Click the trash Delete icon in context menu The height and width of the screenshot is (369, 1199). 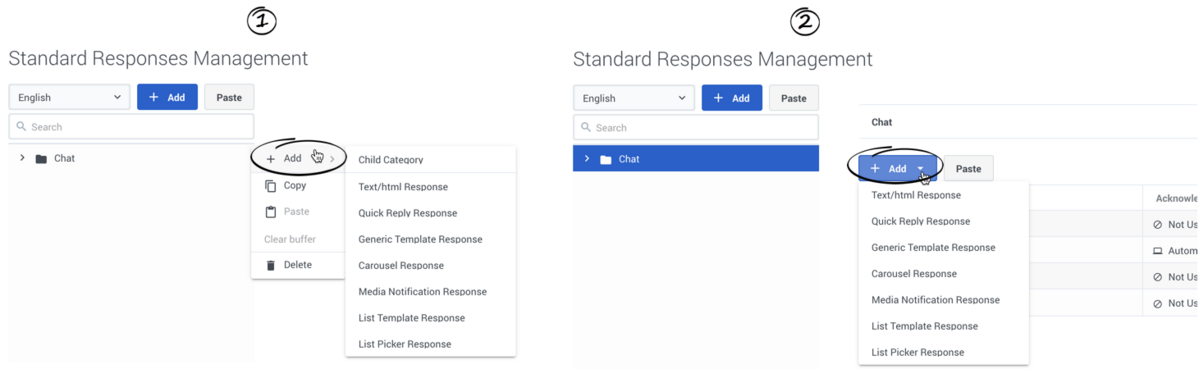click(x=270, y=265)
